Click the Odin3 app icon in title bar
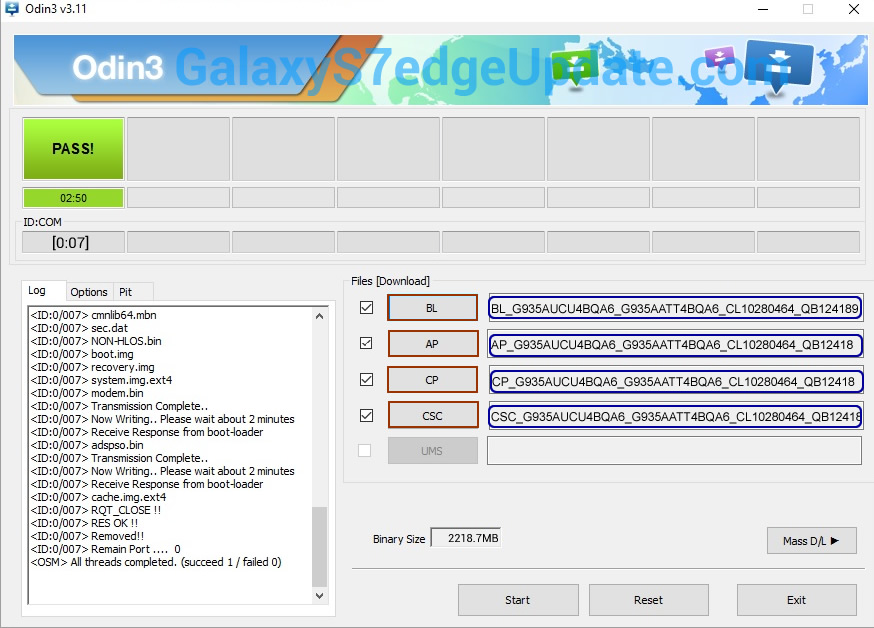This screenshot has height=628, width=874. tap(12, 9)
